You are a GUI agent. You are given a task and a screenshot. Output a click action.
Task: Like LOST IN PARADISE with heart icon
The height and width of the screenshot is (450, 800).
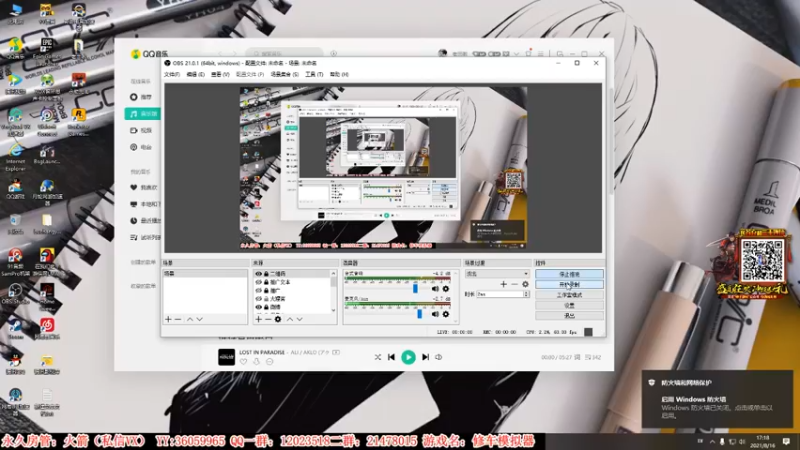coord(243,362)
